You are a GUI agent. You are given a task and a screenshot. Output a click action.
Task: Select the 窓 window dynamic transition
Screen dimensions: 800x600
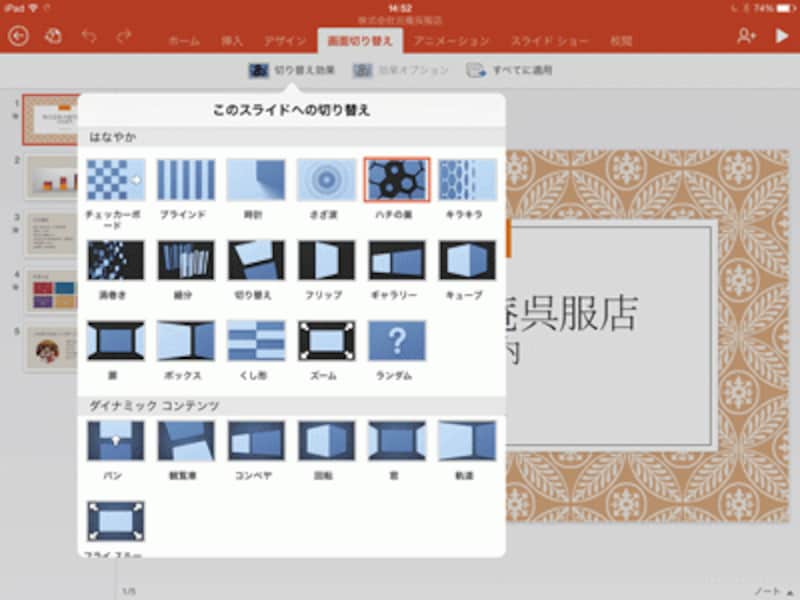(x=397, y=441)
